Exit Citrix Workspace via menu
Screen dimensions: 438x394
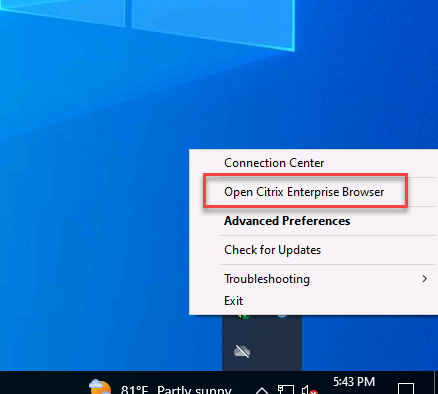313,301
